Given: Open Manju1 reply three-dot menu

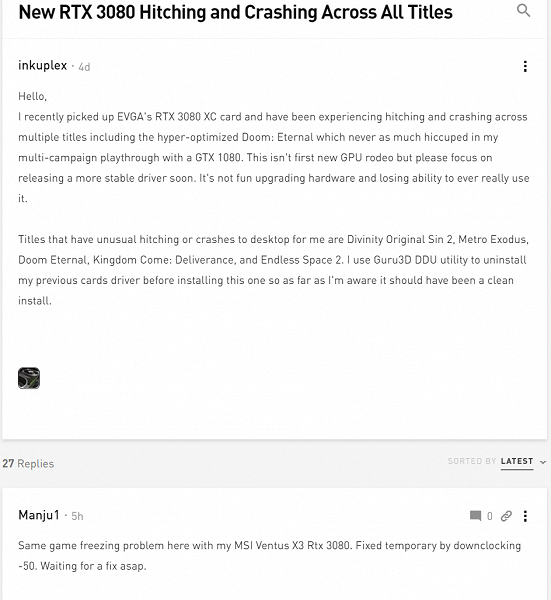Looking at the screenshot, I should point(525,516).
